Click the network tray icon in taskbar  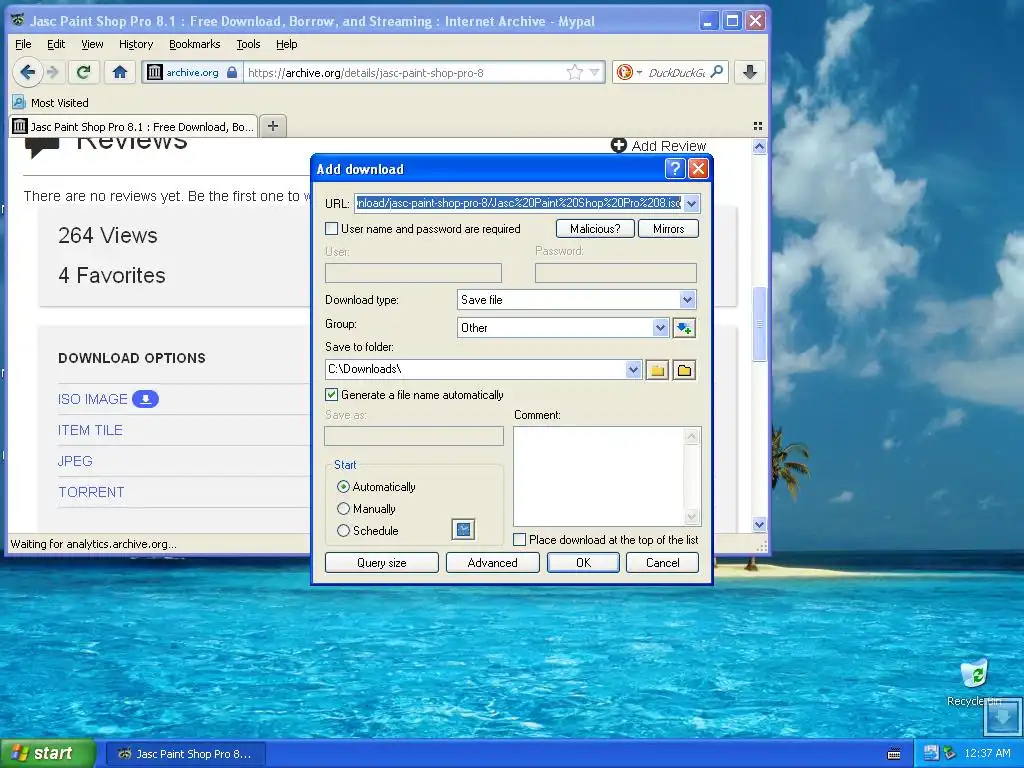[931, 753]
